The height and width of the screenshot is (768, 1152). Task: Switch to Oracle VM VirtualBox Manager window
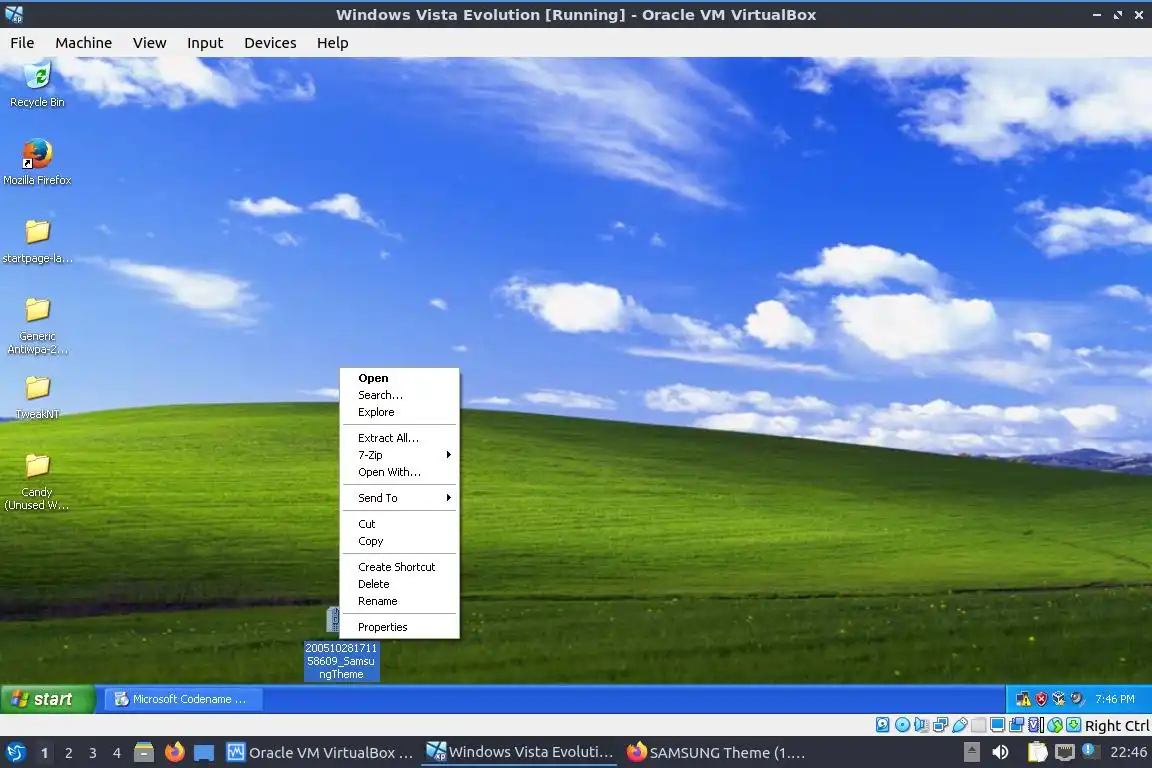coord(320,753)
